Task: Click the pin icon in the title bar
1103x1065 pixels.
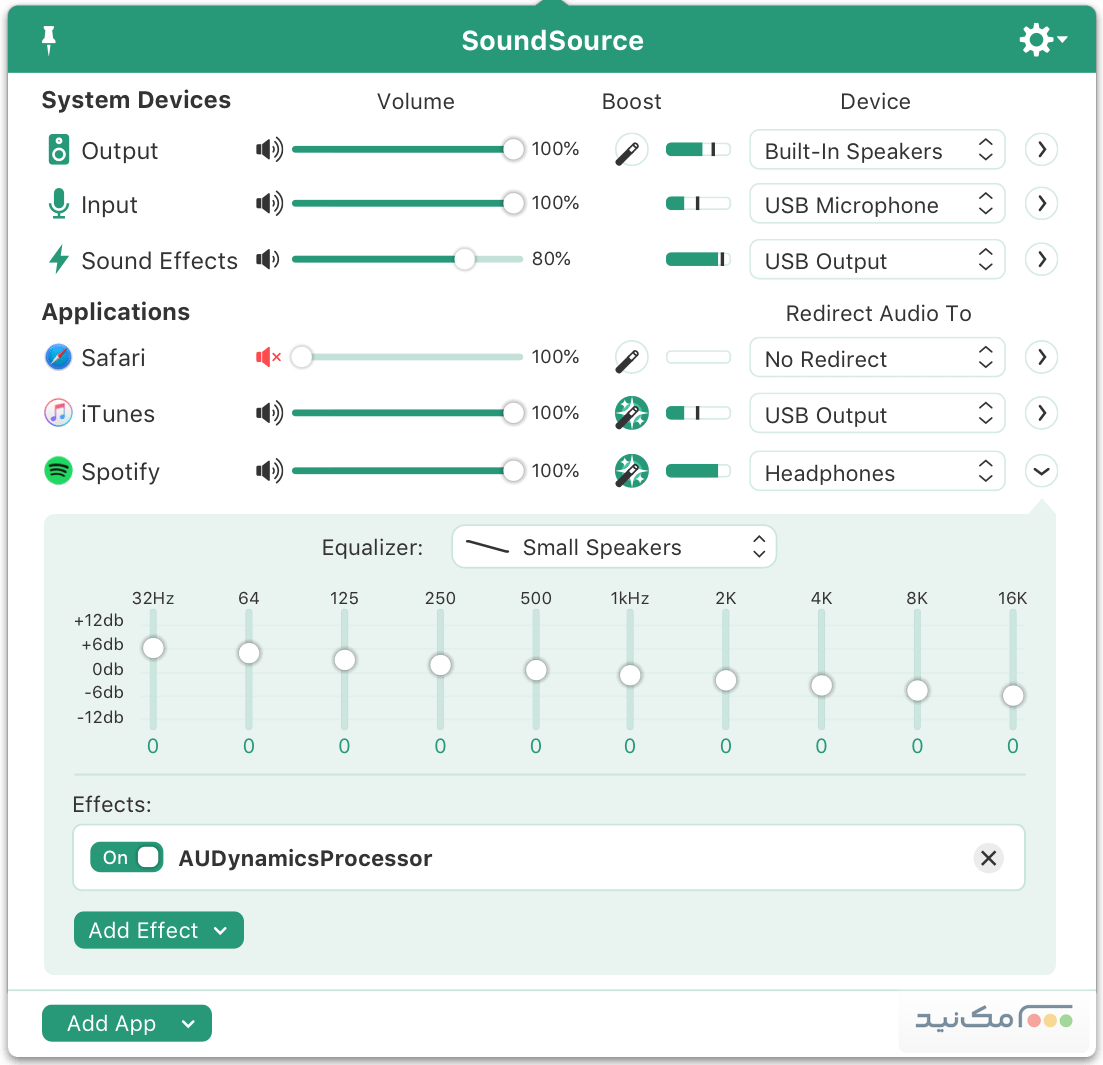Action: (47, 40)
